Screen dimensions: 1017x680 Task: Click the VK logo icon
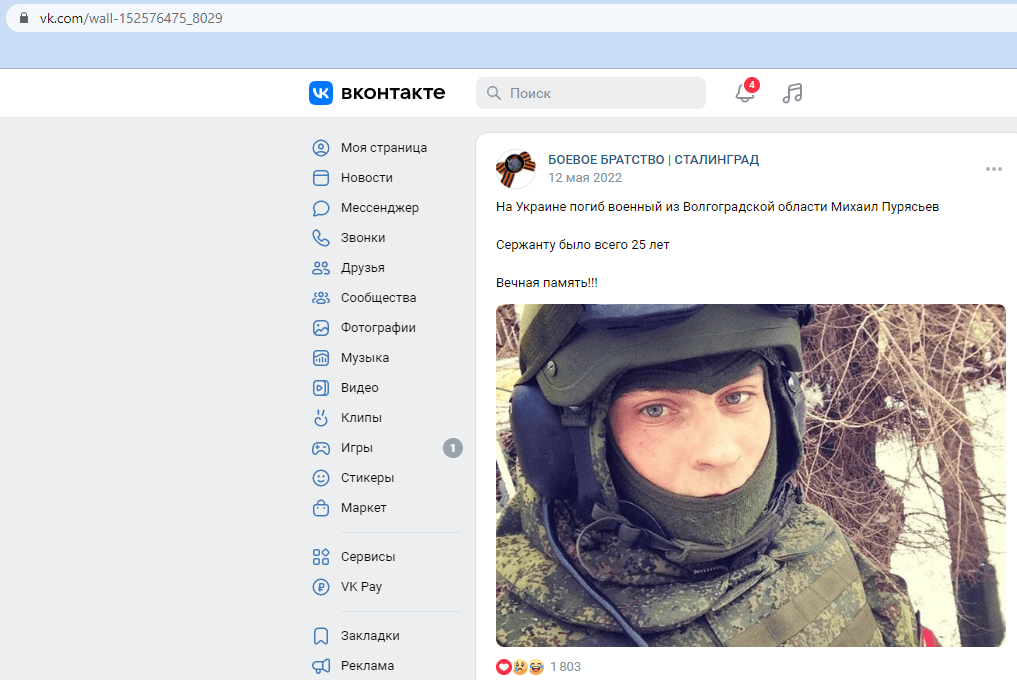[x=320, y=93]
